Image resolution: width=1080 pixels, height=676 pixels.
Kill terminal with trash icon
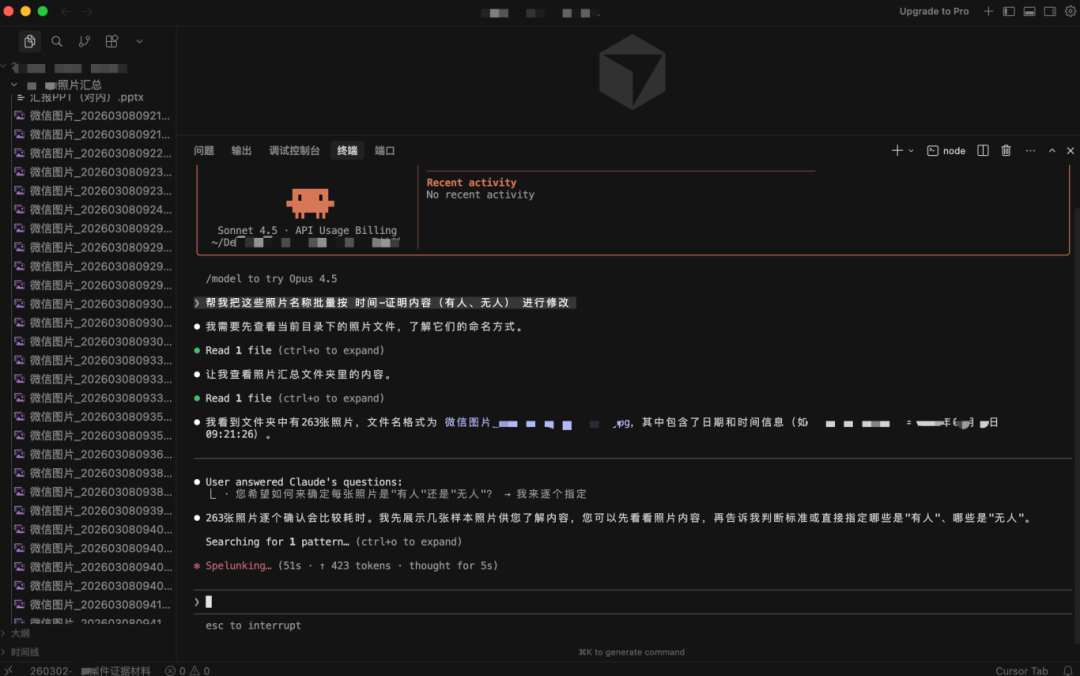(1006, 150)
